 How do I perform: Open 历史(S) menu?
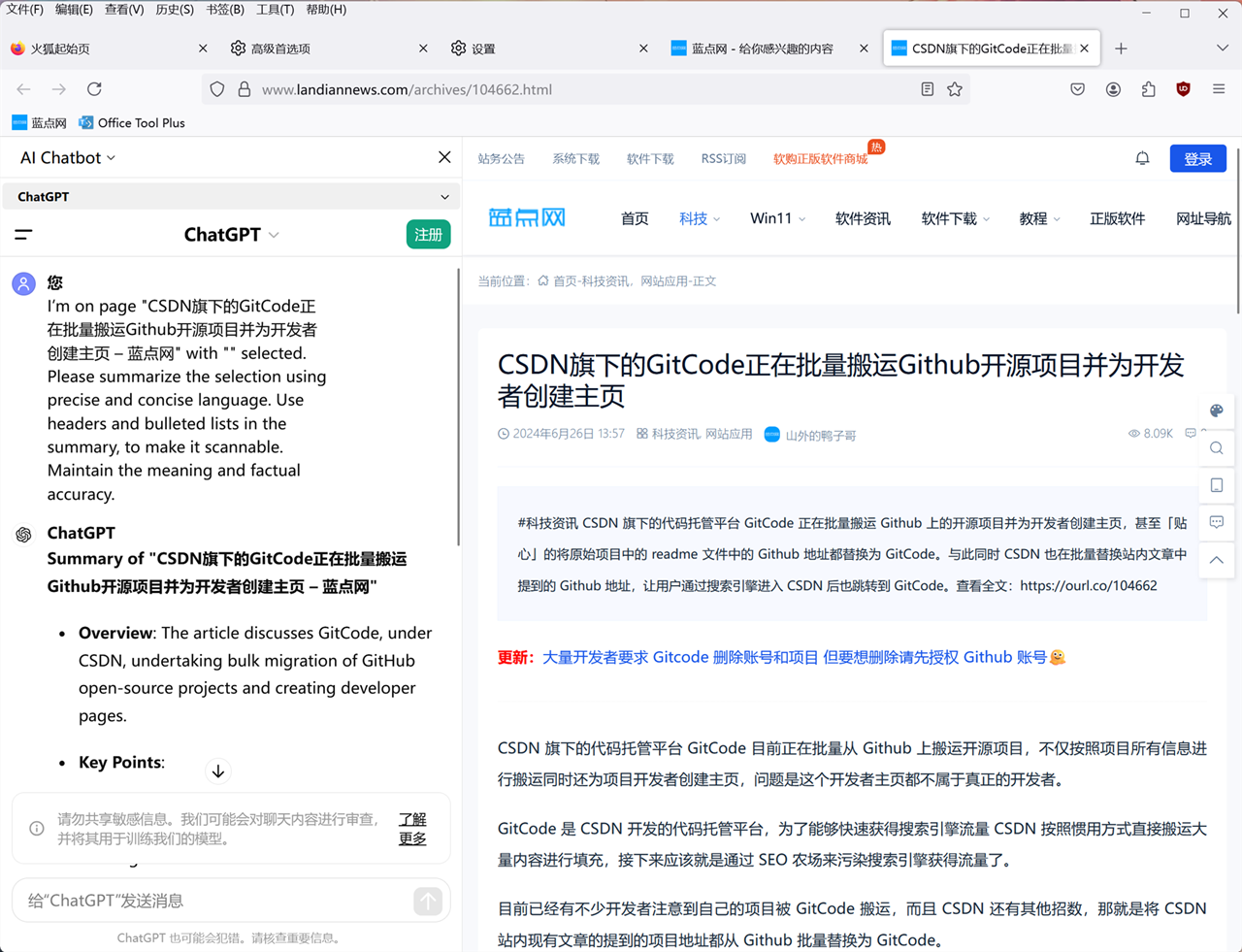pyautogui.click(x=175, y=10)
